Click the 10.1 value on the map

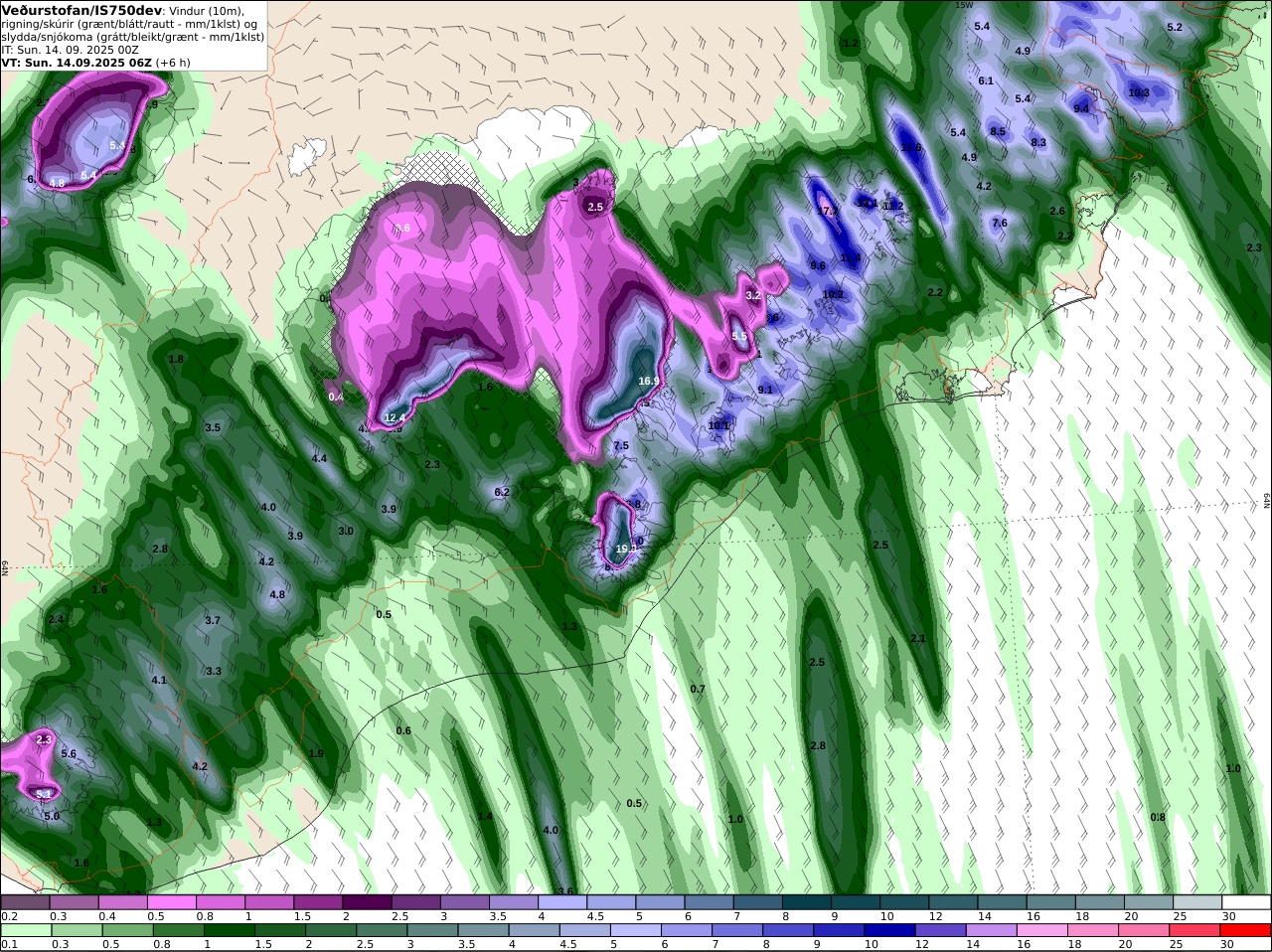(718, 426)
